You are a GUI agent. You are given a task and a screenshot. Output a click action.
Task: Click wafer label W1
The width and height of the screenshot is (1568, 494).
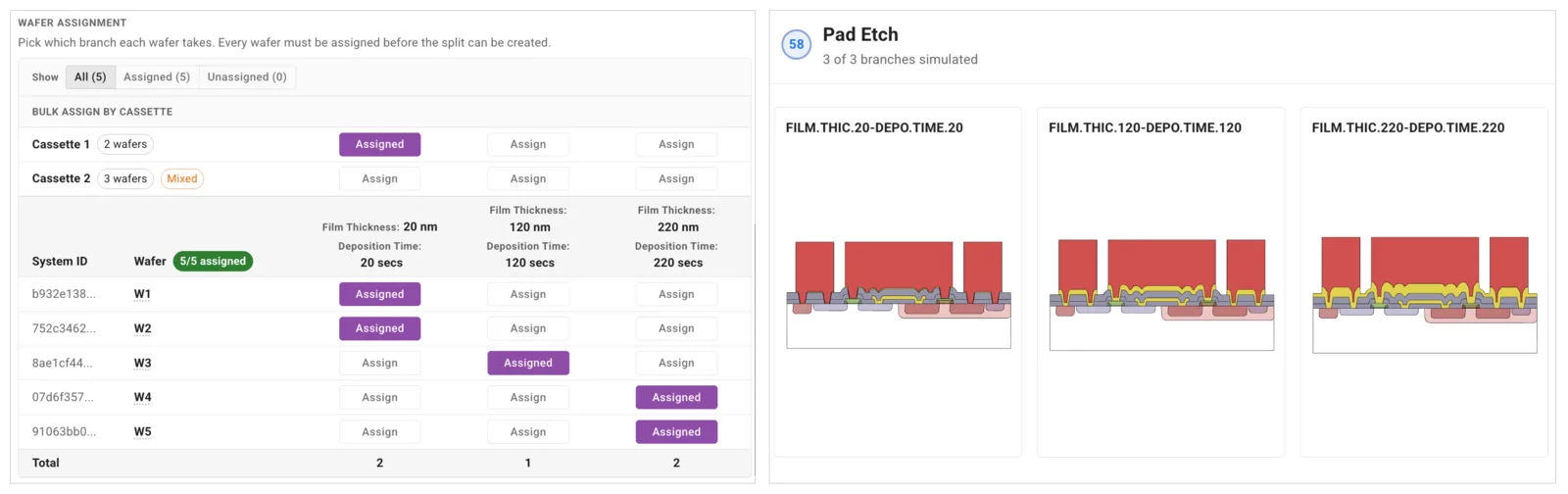143,294
